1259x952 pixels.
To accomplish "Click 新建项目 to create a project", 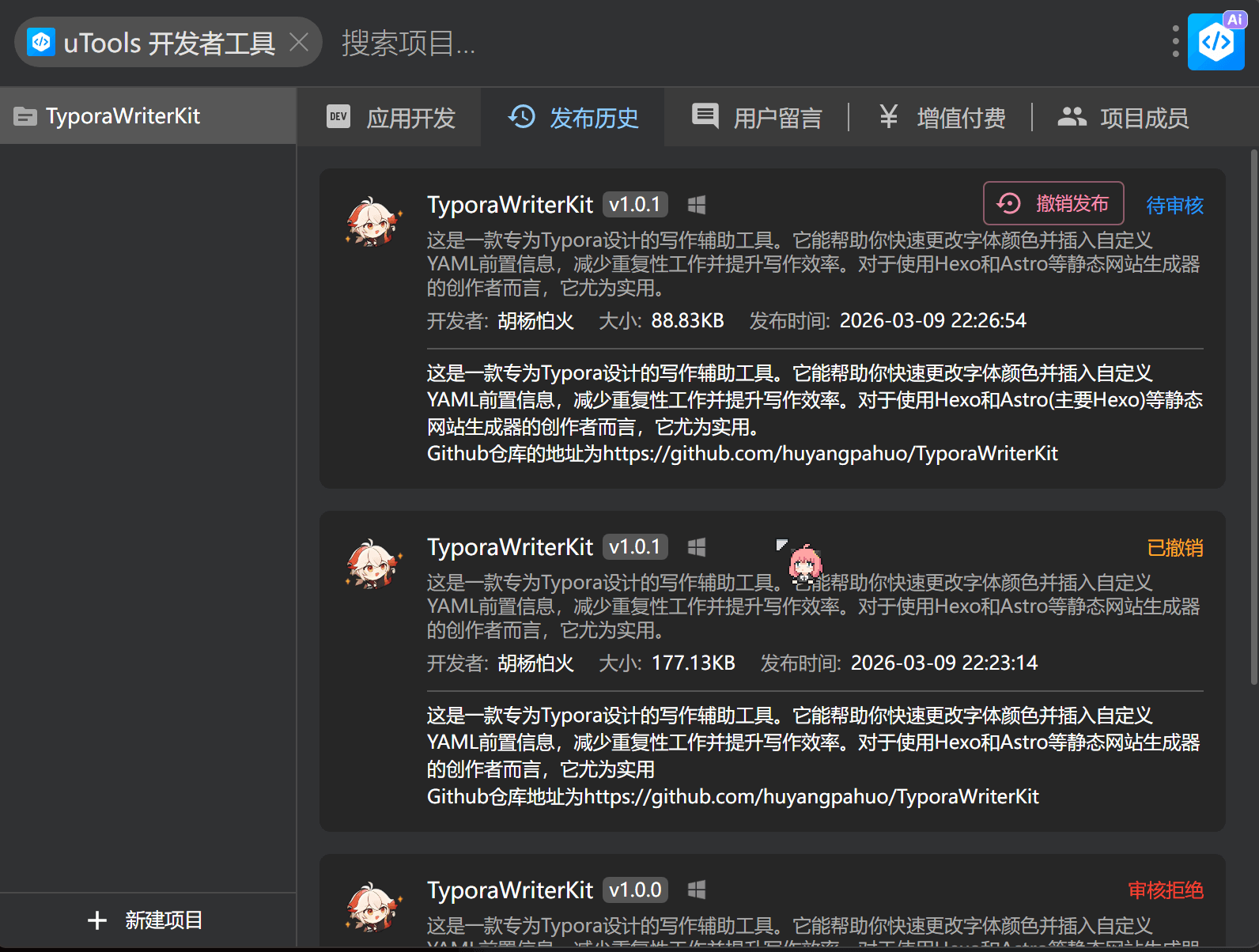I will click(x=146, y=920).
